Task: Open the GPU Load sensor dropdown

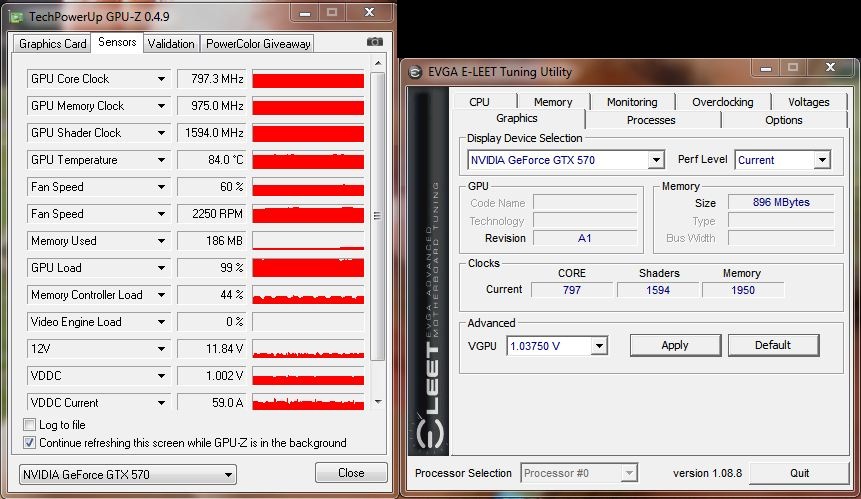Action: pyautogui.click(x=161, y=267)
